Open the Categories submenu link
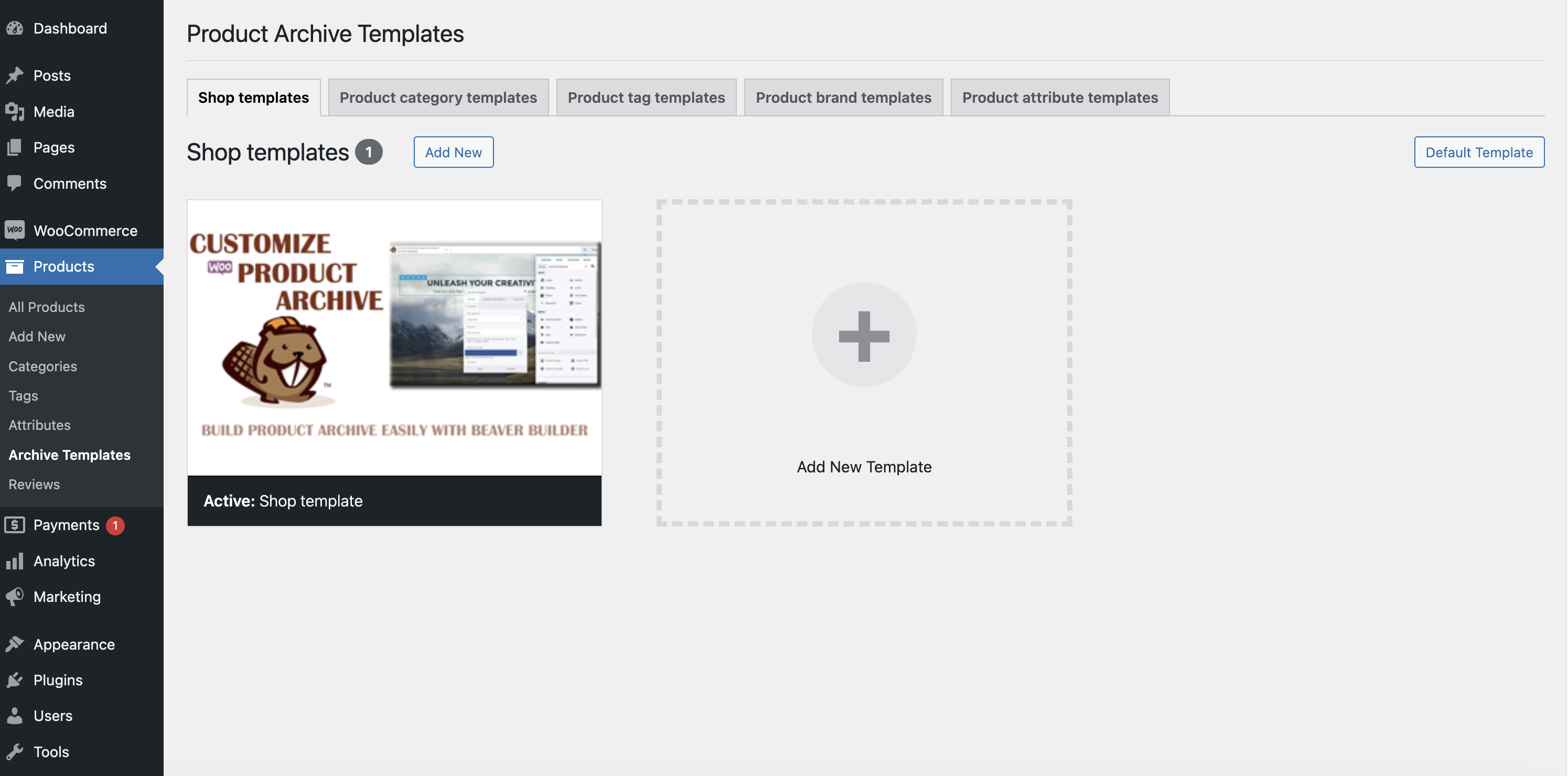 click(x=42, y=366)
